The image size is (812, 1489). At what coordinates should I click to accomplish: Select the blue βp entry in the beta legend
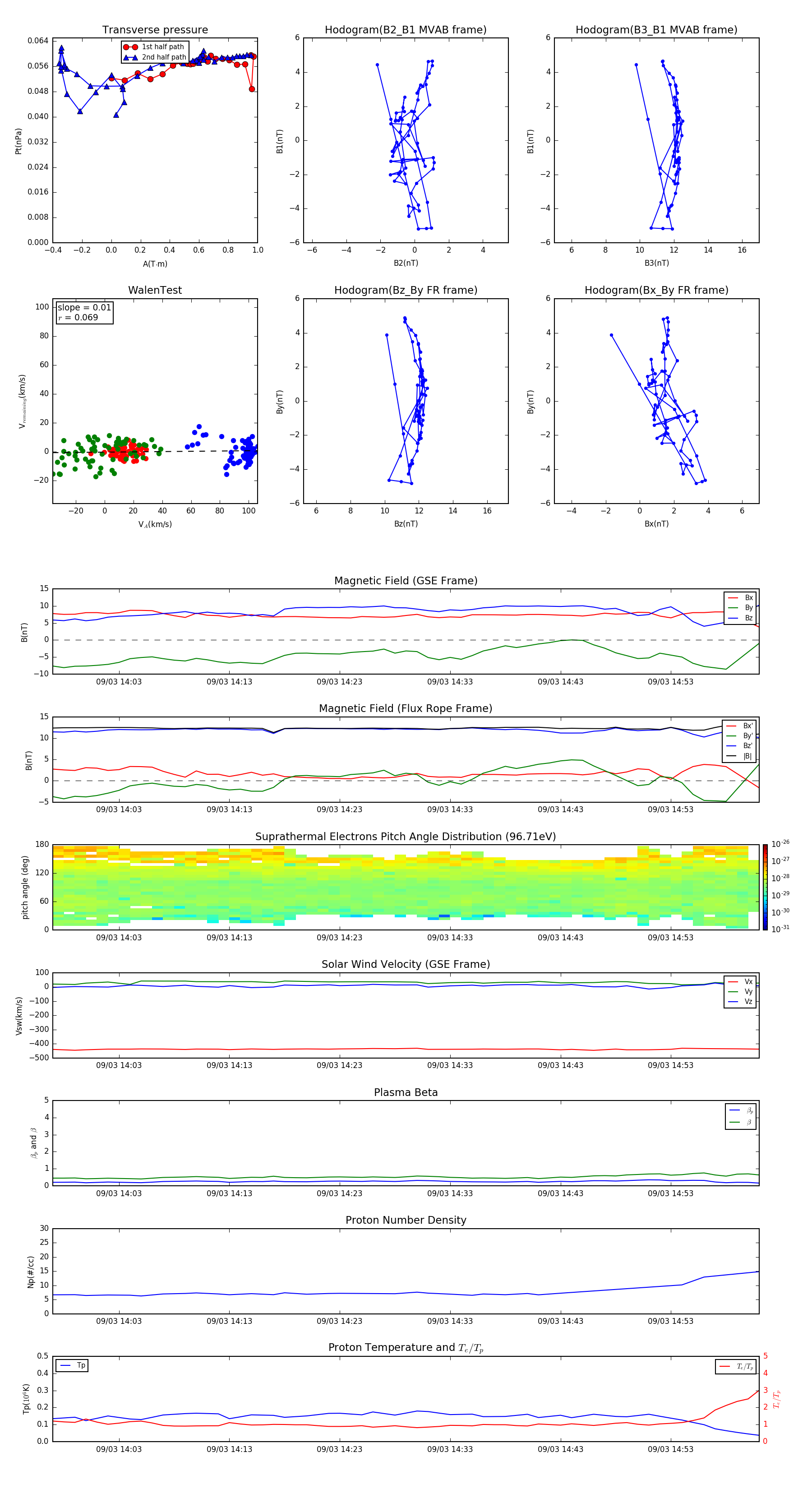tap(741, 1110)
